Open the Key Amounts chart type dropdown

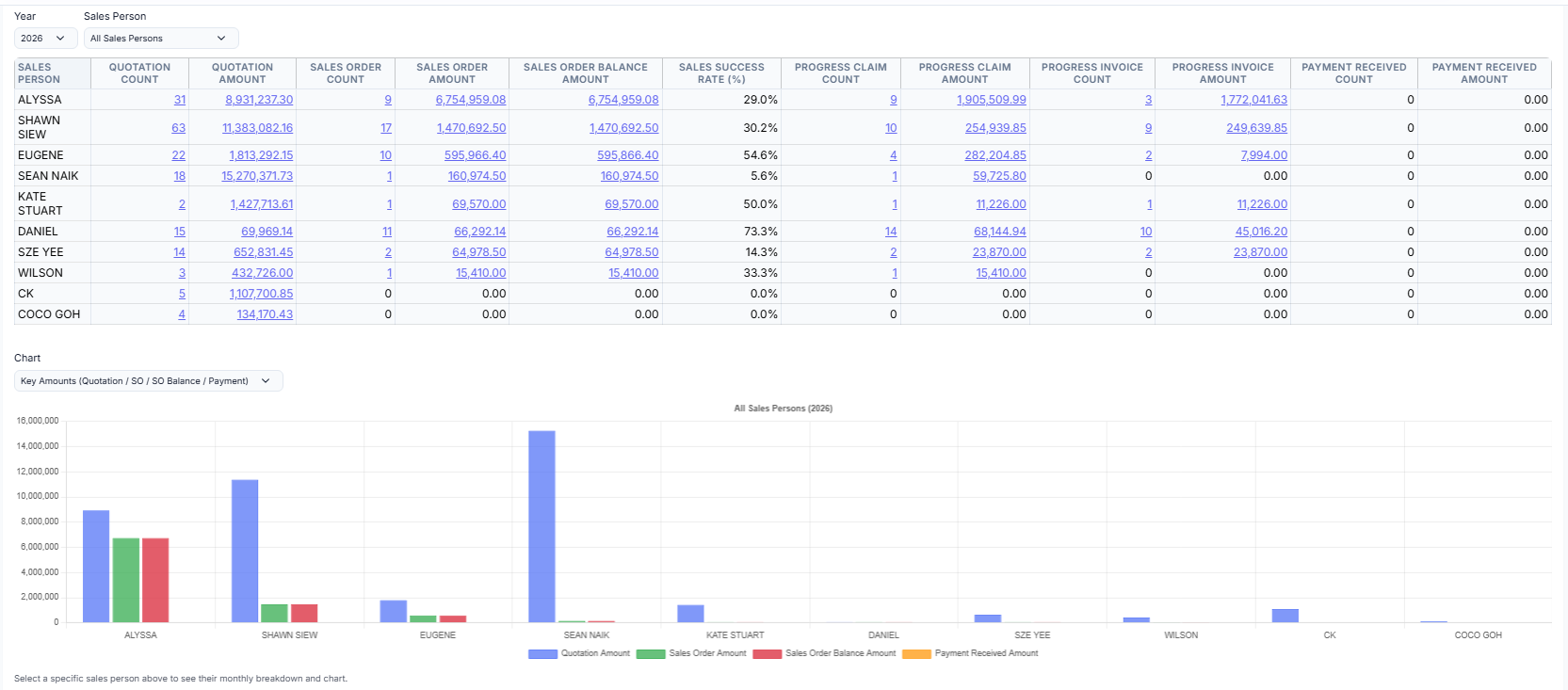149,381
